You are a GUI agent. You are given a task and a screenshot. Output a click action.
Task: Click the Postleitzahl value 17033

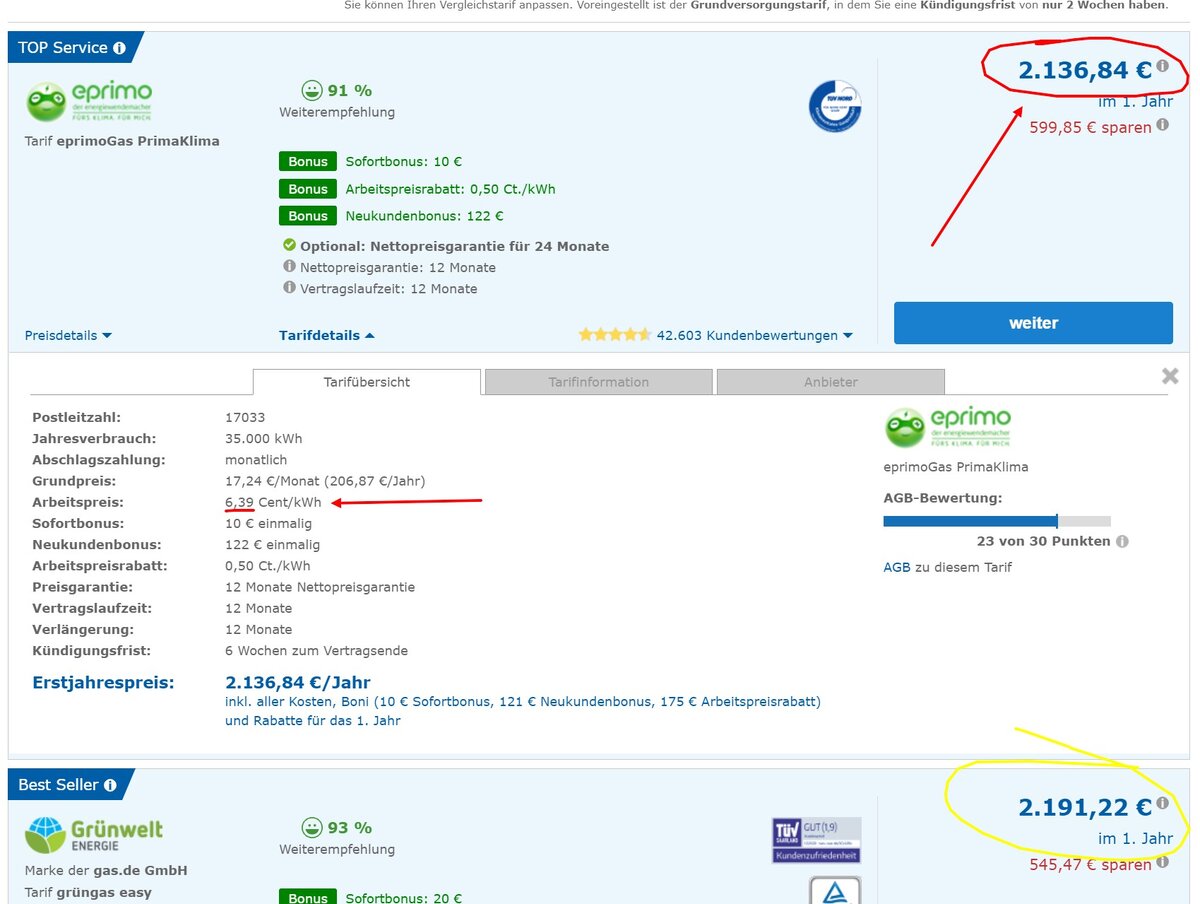click(x=245, y=417)
